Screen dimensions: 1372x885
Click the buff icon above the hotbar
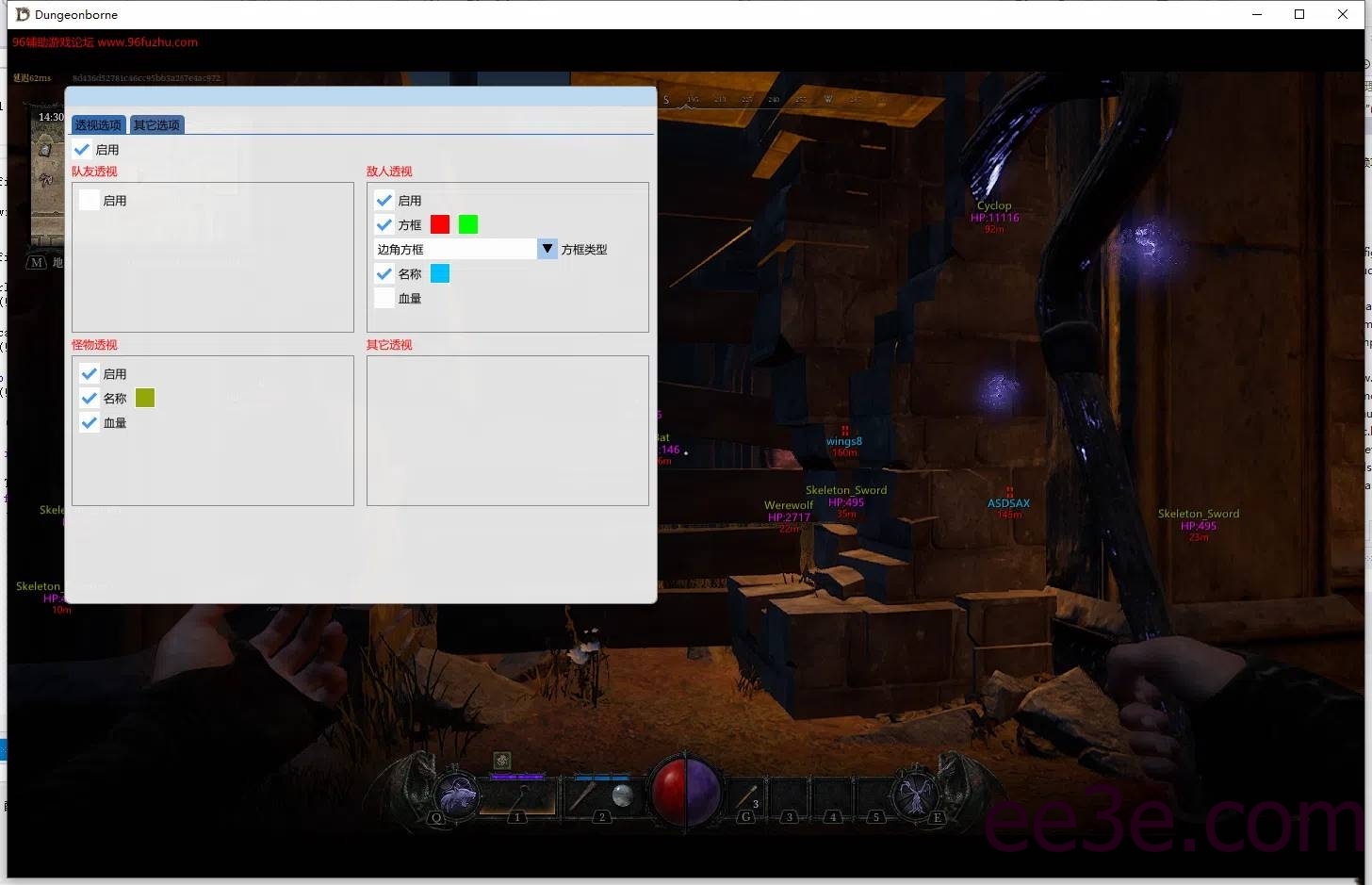(x=501, y=761)
